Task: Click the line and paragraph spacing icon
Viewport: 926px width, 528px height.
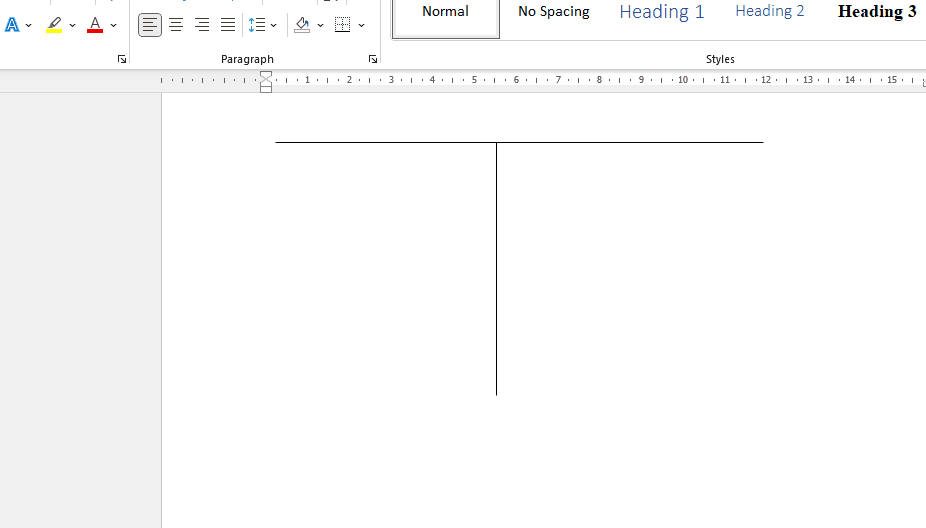Action: (x=257, y=25)
